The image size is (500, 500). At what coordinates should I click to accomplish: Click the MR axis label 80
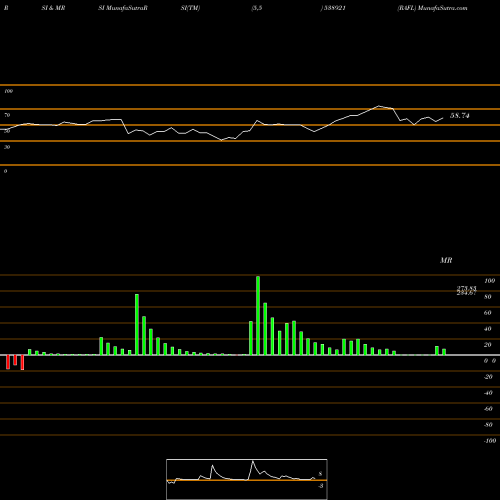pos(488,297)
